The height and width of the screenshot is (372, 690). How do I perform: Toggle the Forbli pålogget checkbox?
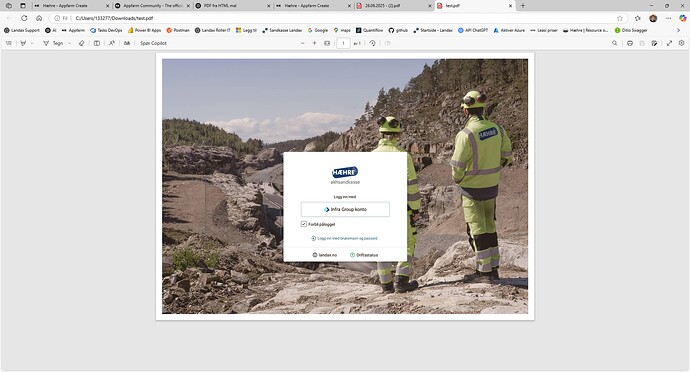point(304,224)
